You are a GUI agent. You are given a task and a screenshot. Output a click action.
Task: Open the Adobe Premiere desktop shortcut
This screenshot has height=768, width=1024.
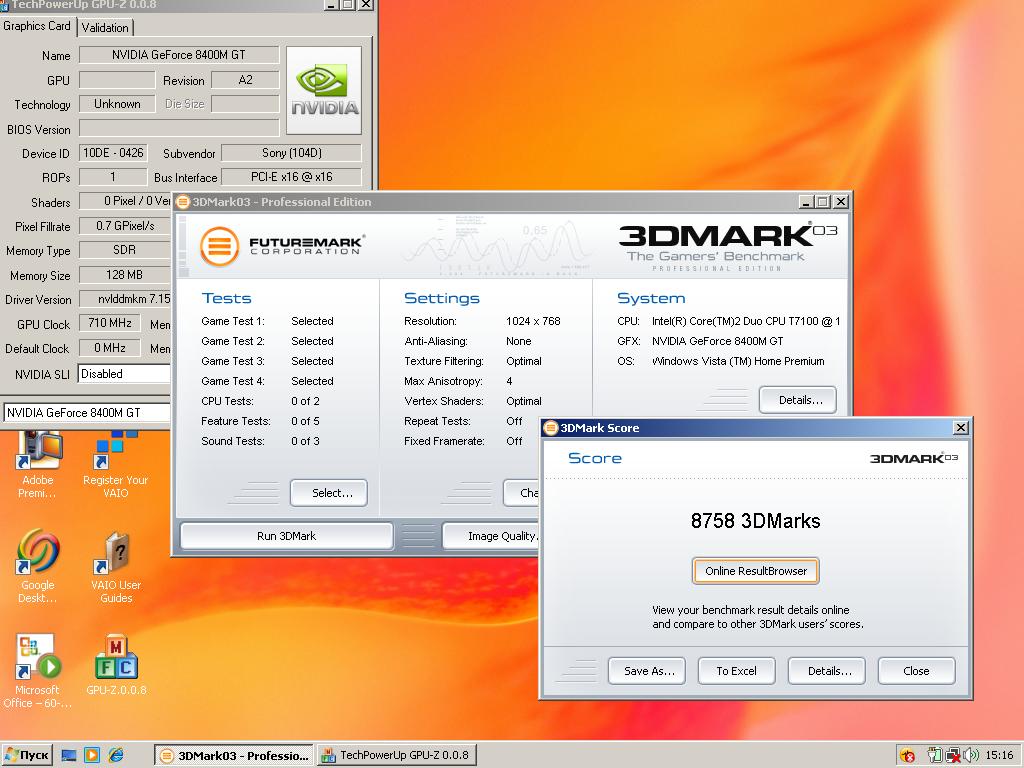(x=38, y=464)
